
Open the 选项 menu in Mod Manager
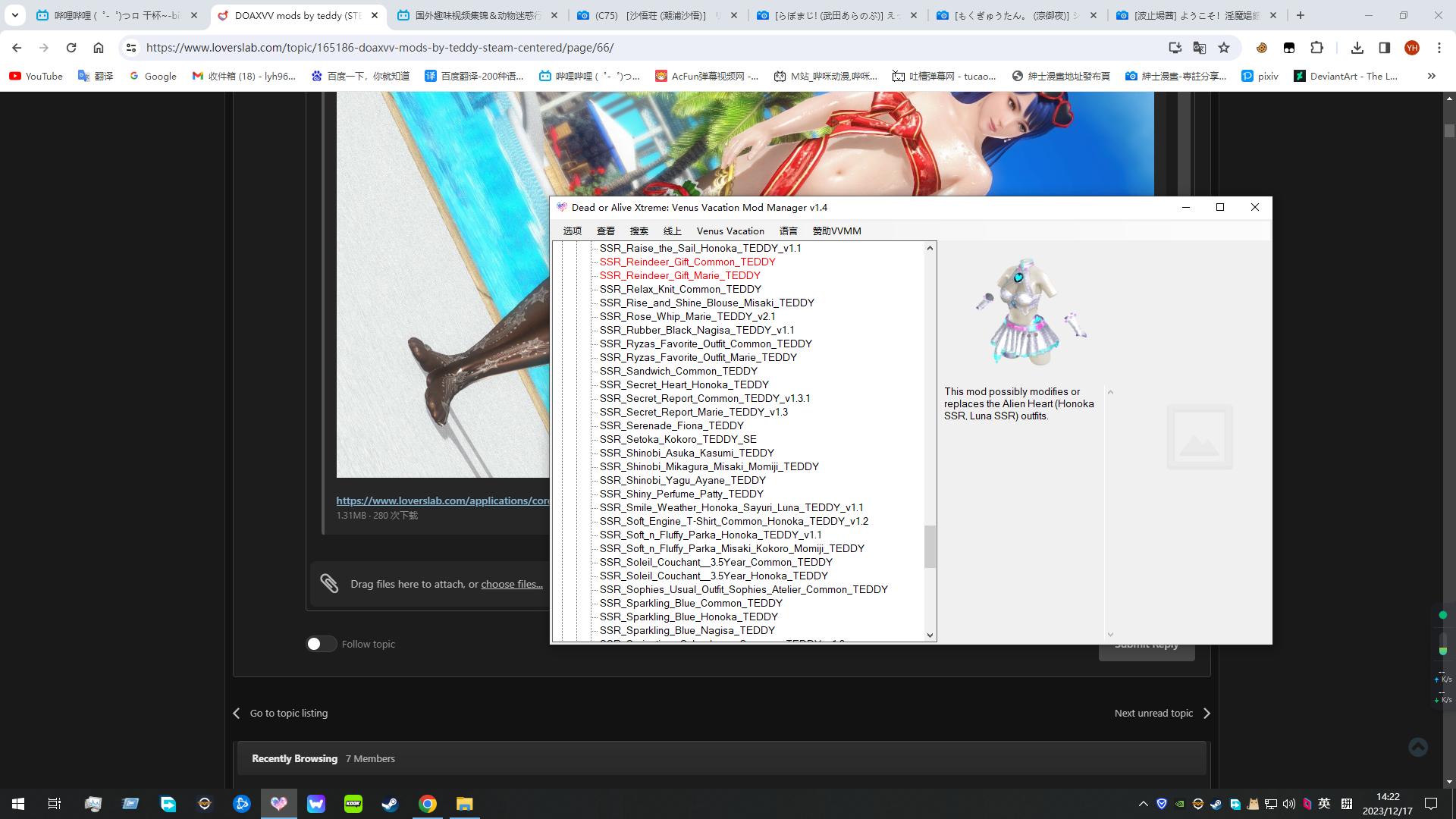(x=572, y=231)
